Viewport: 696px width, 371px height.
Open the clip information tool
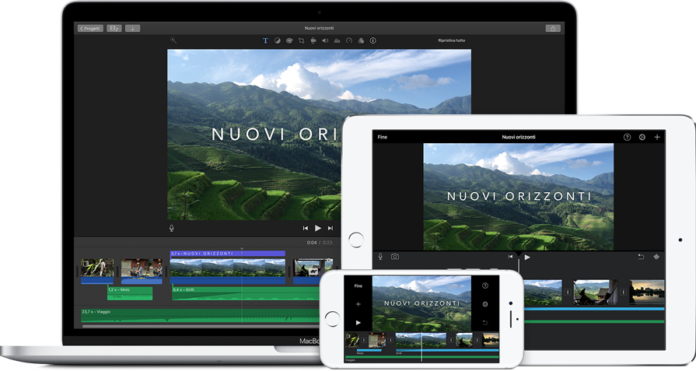[x=373, y=40]
